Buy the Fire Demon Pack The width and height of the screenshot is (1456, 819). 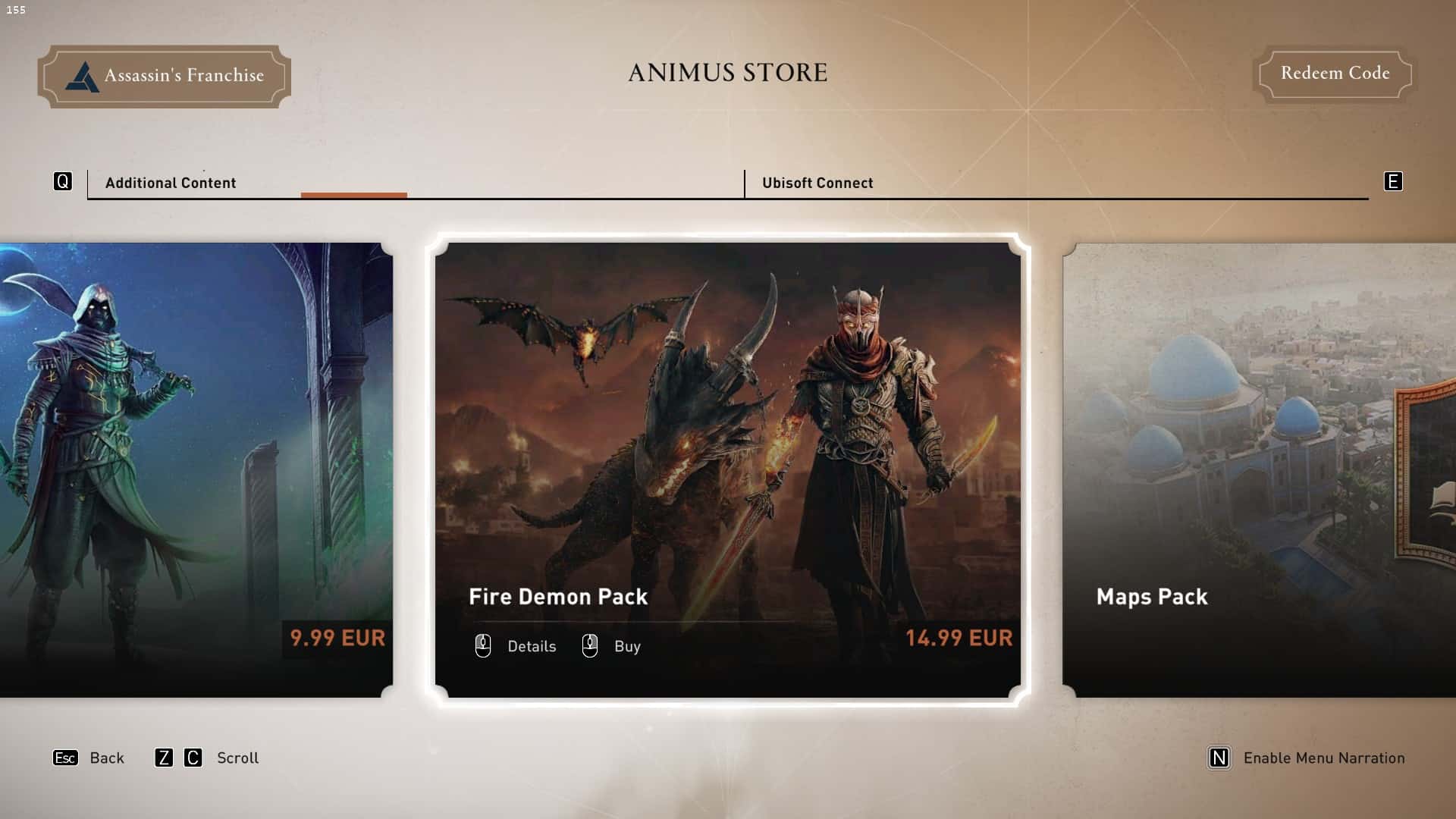[x=627, y=646]
